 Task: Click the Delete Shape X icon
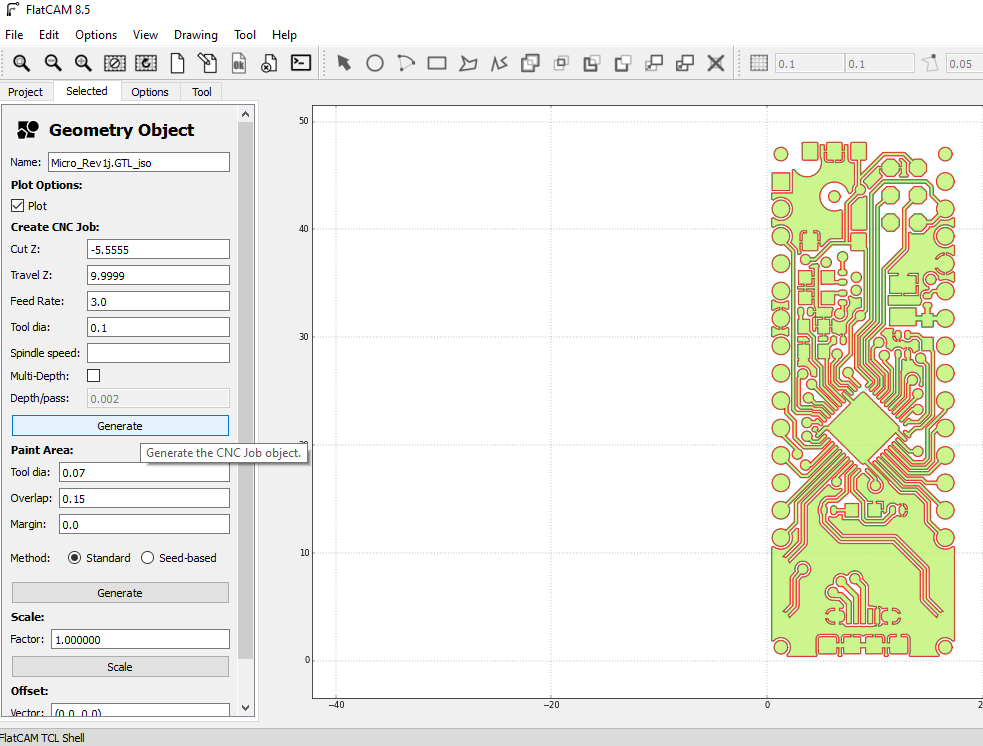716,63
